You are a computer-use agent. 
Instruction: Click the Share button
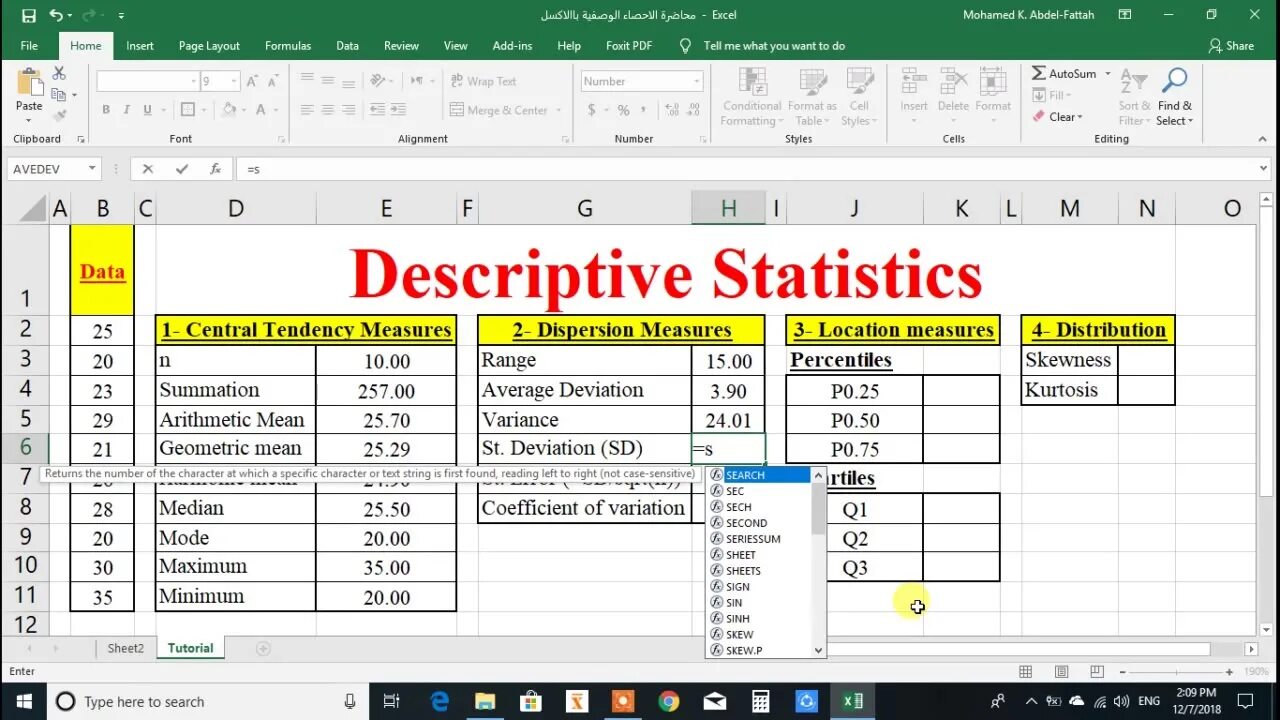tap(1231, 46)
